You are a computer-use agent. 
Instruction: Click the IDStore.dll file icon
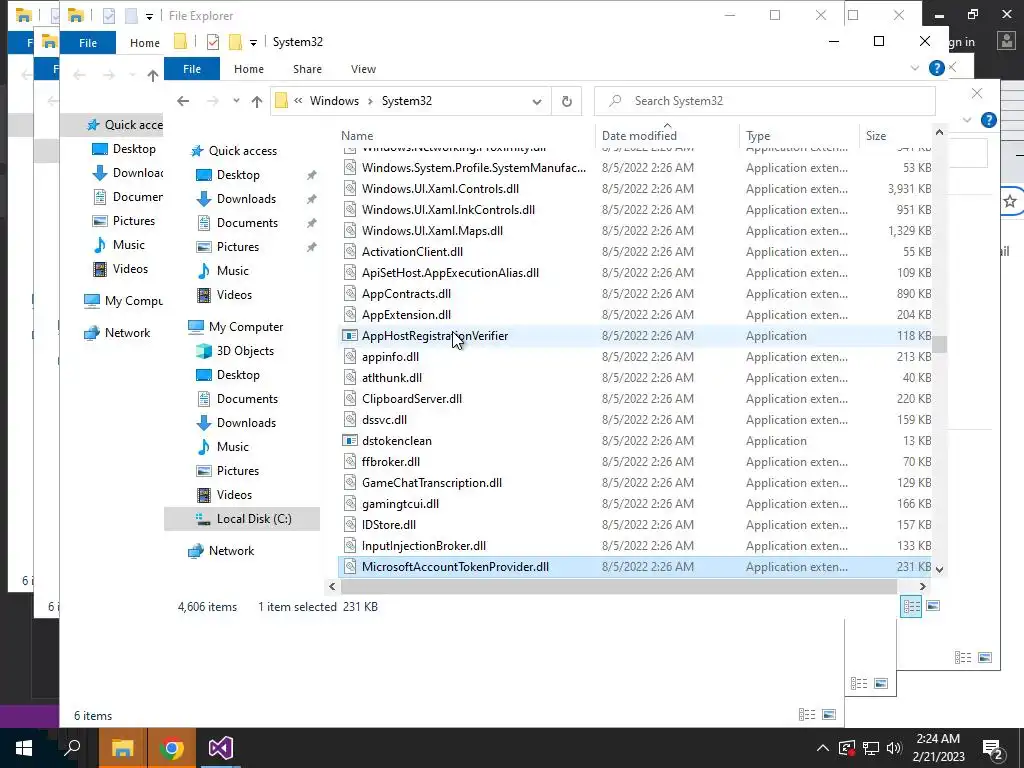click(x=350, y=524)
